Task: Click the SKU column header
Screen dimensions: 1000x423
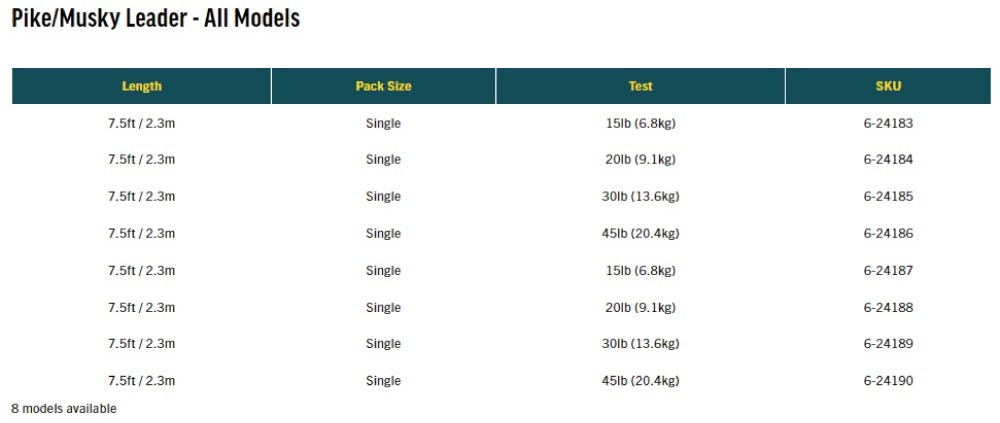Action: 888,86
